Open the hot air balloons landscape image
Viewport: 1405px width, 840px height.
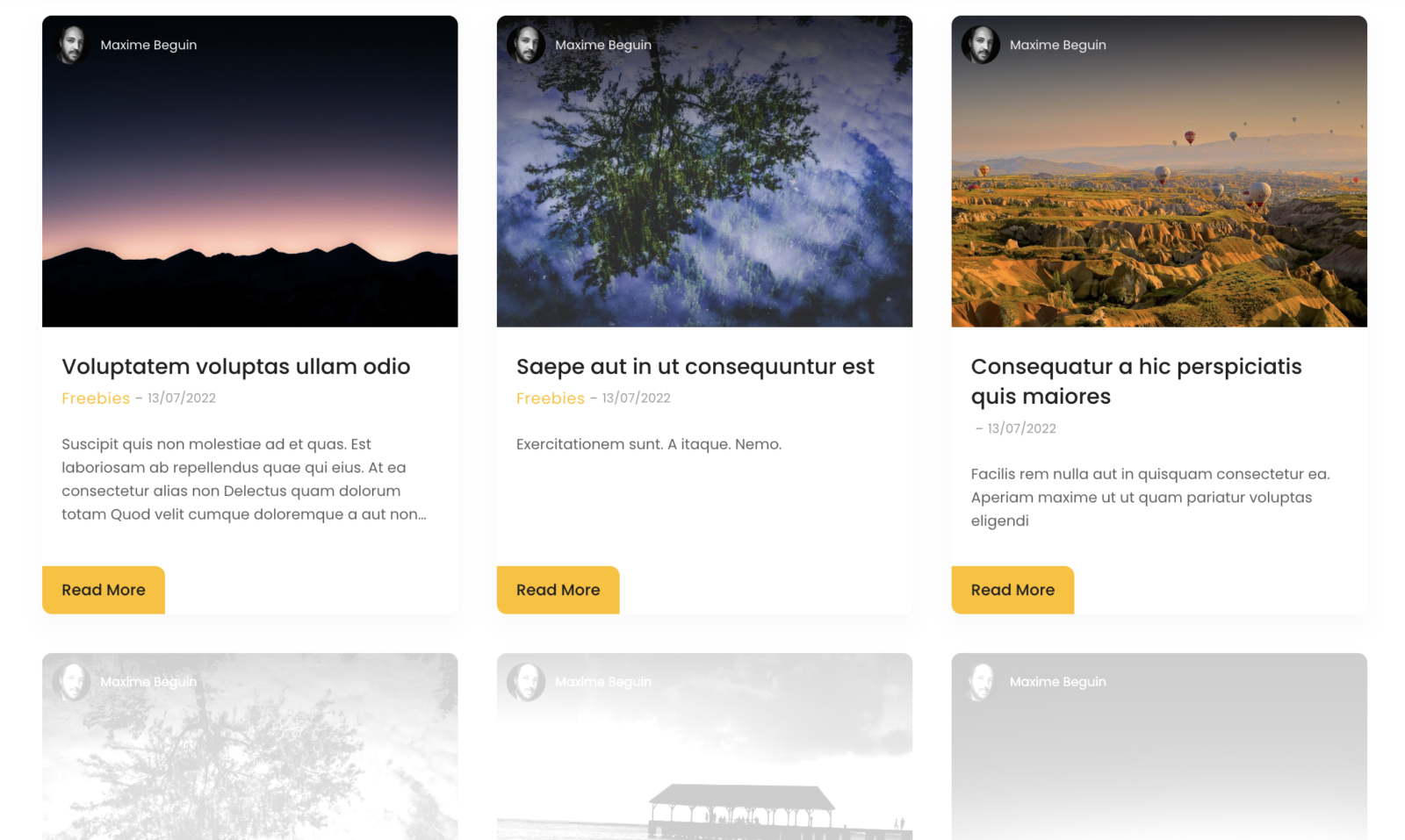[1159, 171]
